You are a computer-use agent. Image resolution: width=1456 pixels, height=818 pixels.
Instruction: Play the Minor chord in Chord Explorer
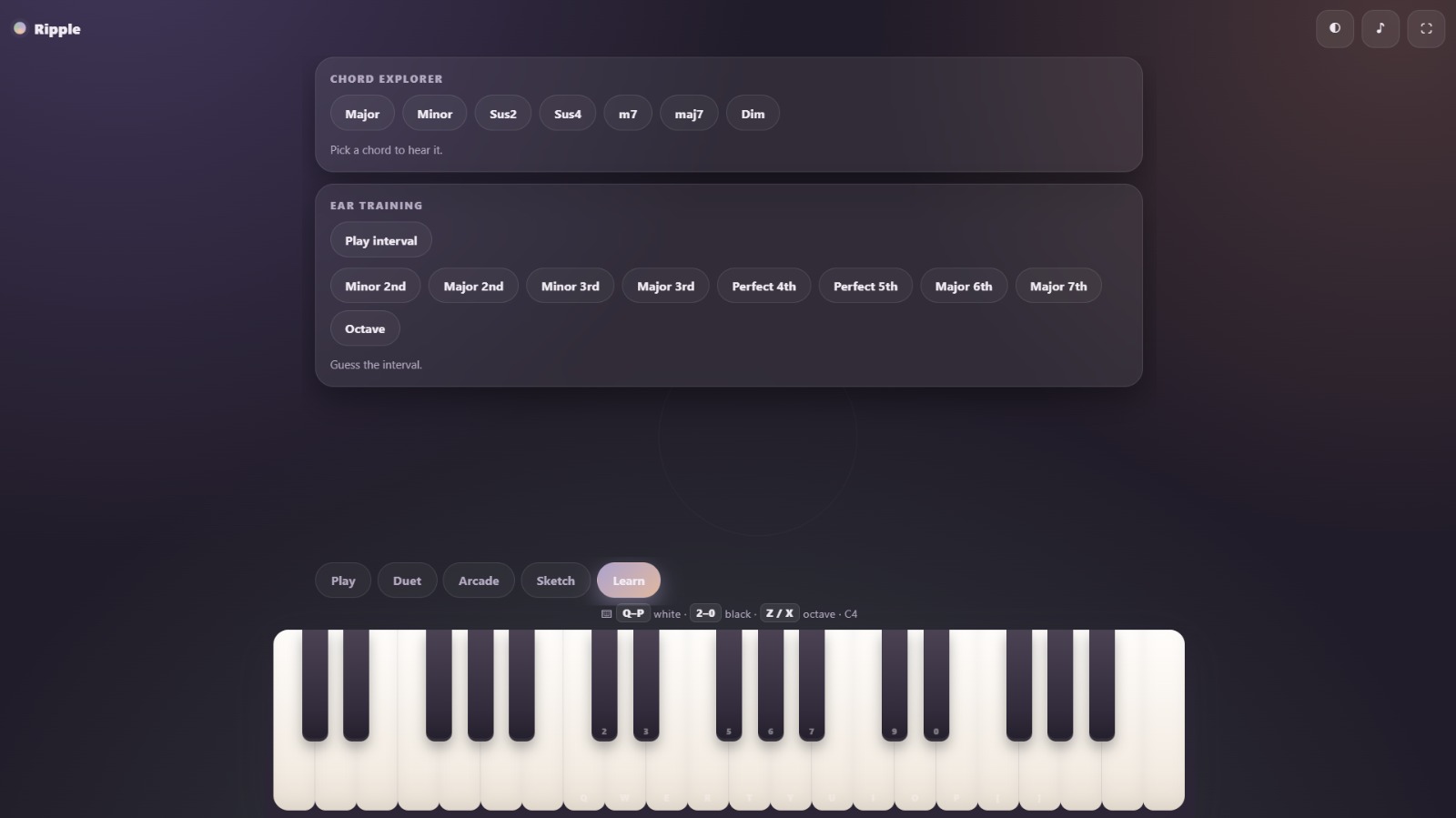[434, 114]
